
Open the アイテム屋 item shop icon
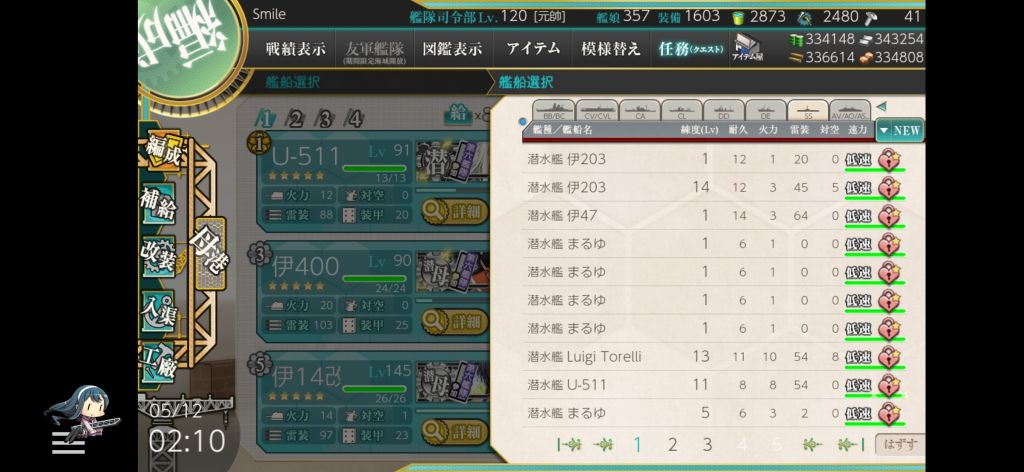coord(748,49)
